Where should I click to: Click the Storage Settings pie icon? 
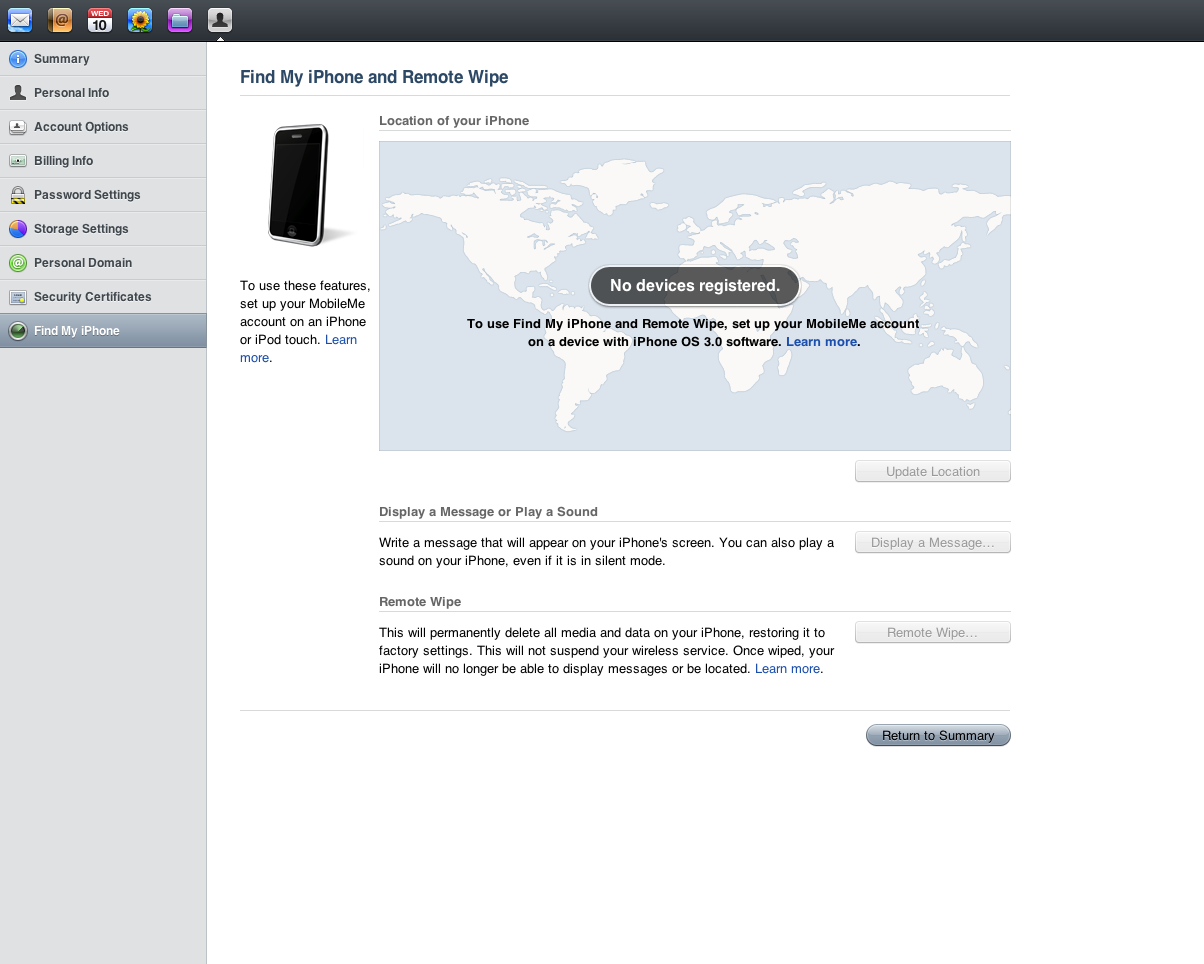(x=18, y=229)
